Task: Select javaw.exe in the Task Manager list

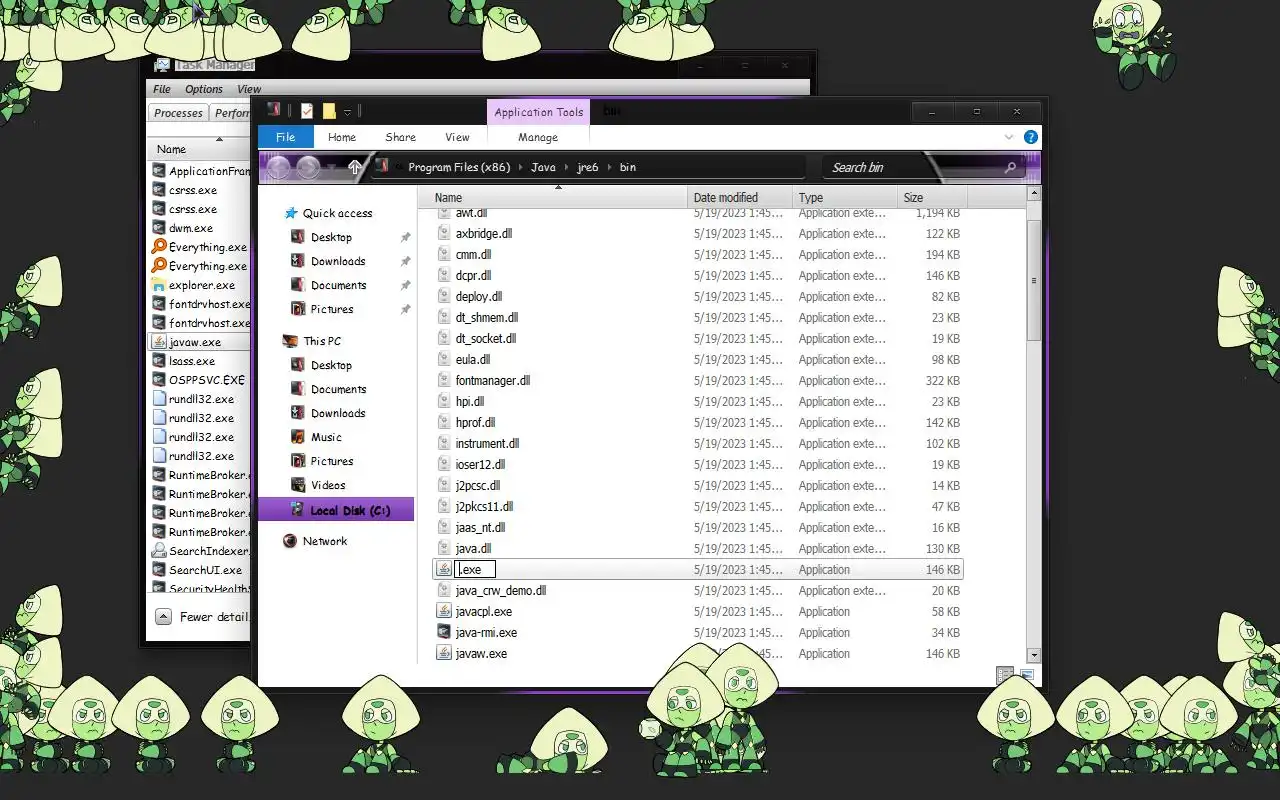Action: click(x=199, y=341)
